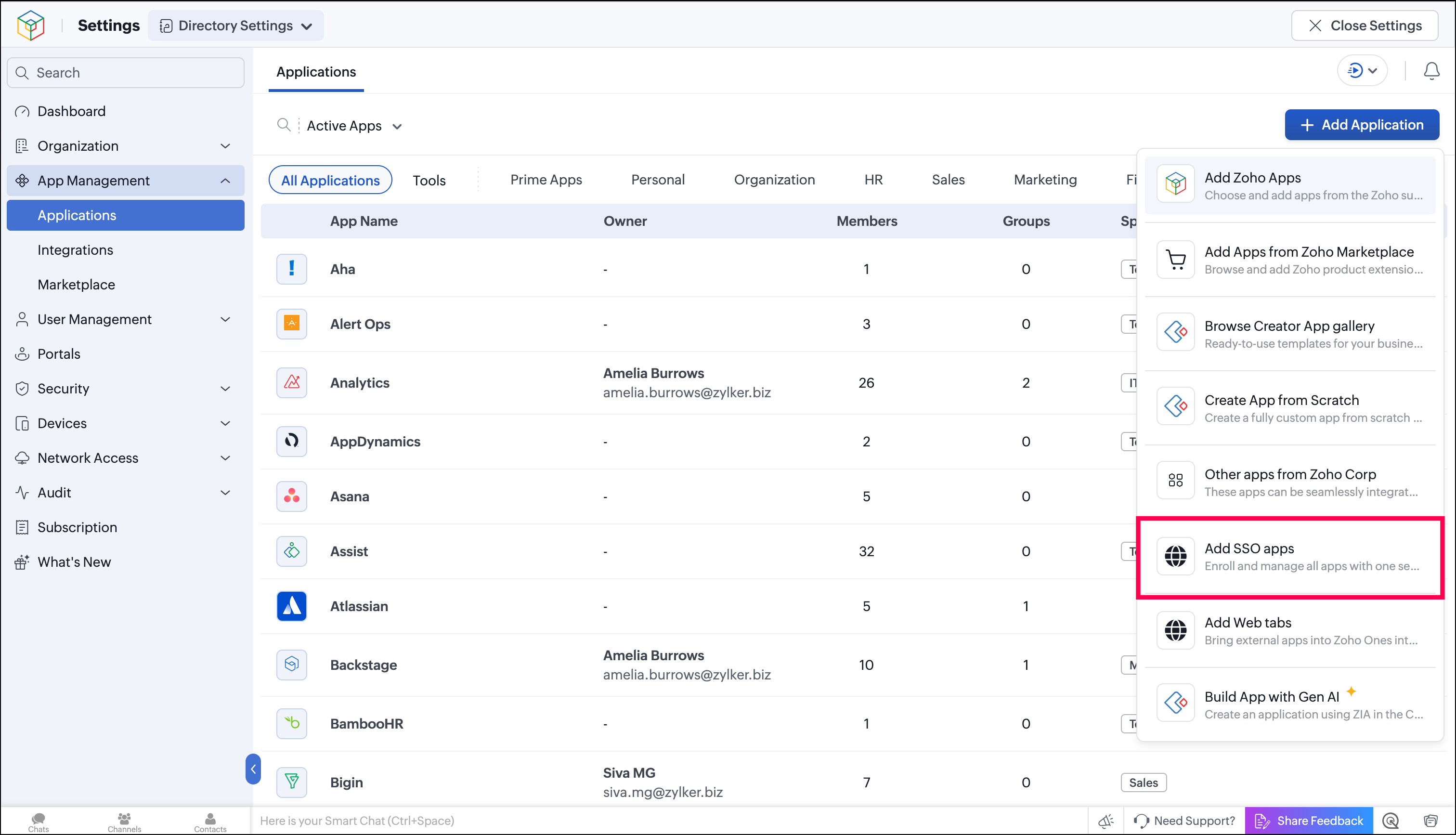Collapse the sidebar with the blue arrow handle

253,769
